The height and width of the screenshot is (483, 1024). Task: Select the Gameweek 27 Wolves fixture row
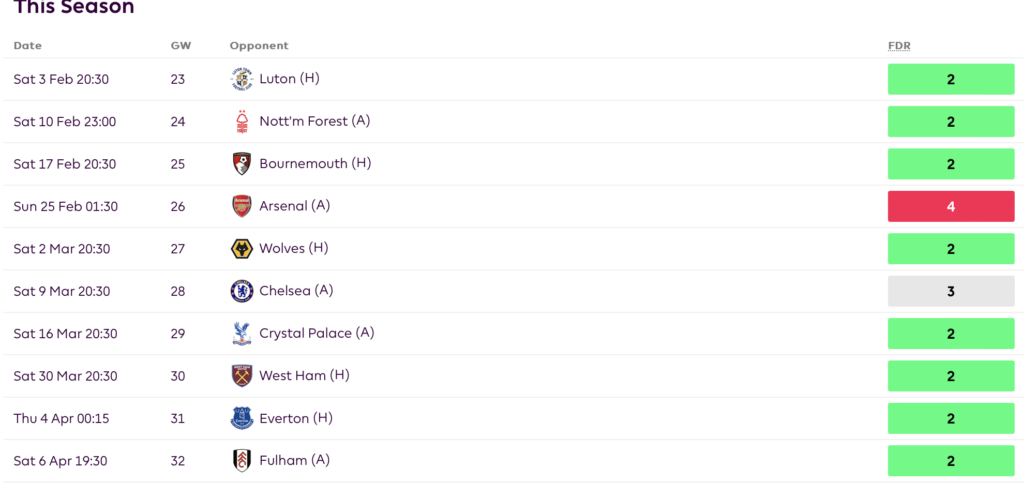point(500,249)
